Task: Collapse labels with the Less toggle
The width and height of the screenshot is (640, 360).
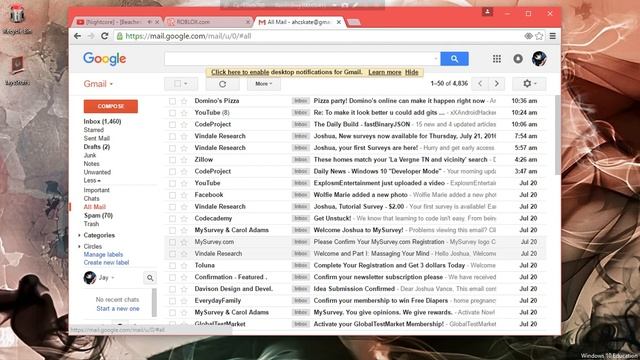Action: pos(92,180)
